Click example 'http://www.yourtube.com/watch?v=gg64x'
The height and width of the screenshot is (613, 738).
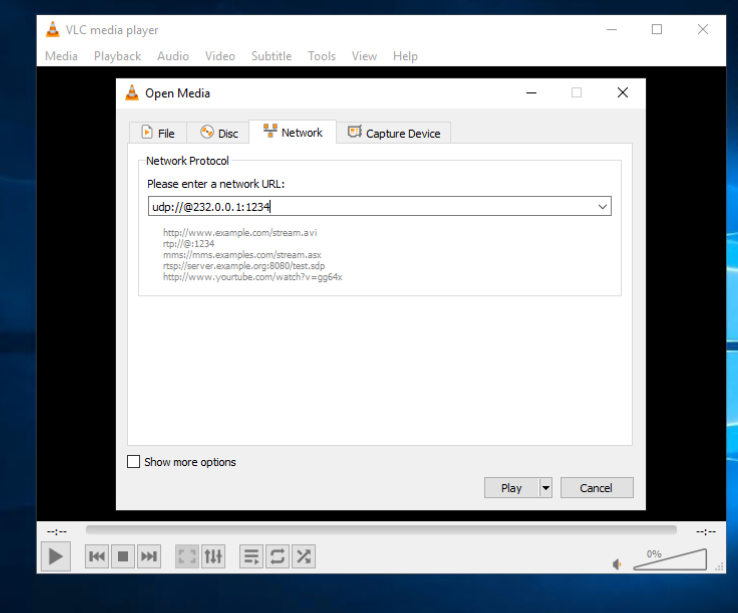252,277
